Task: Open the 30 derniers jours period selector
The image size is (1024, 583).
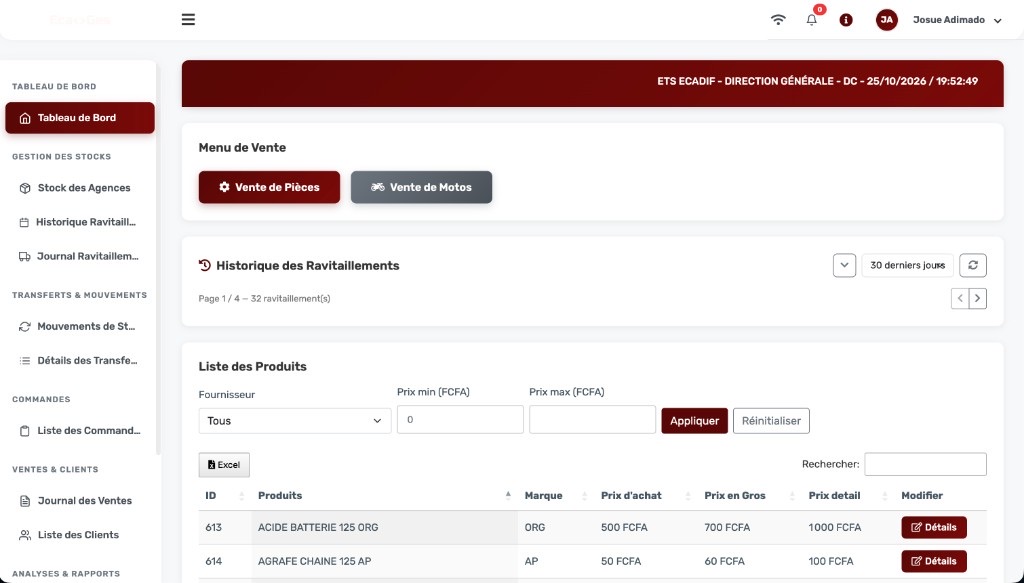Action: click(908, 266)
